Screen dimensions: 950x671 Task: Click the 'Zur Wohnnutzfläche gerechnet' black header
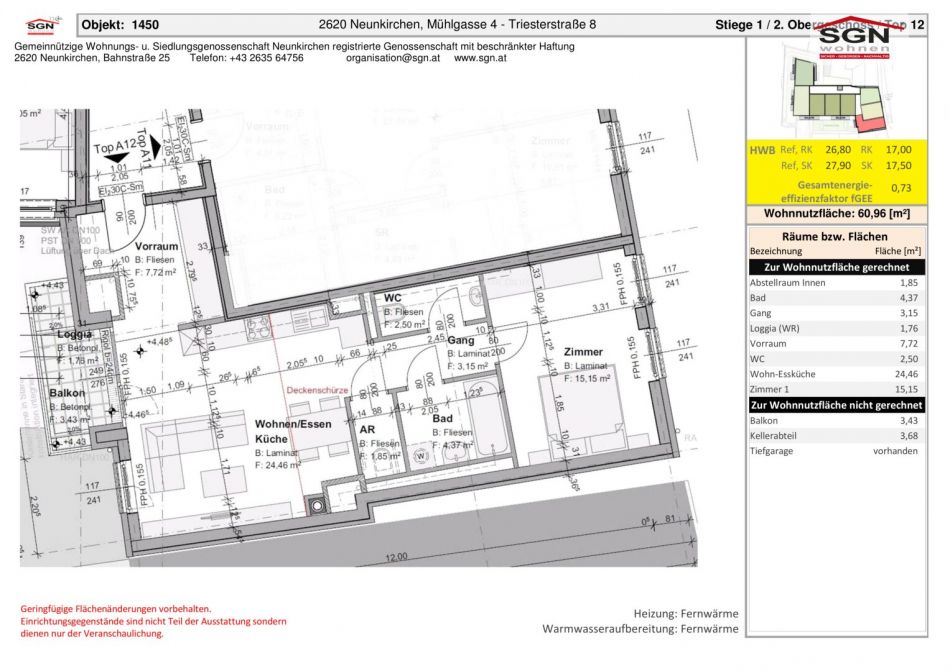coord(837,267)
